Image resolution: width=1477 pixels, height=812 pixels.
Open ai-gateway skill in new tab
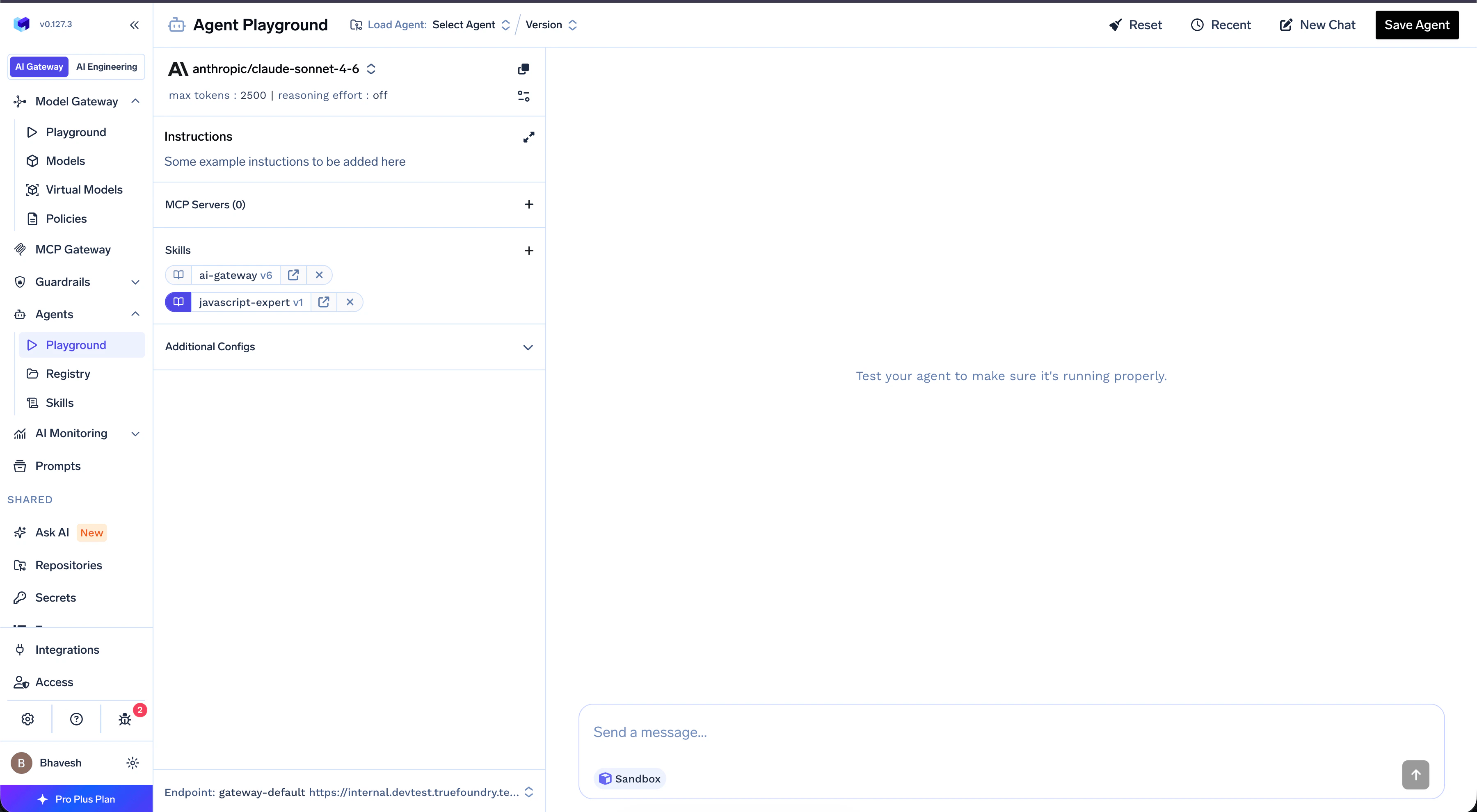[293, 275]
